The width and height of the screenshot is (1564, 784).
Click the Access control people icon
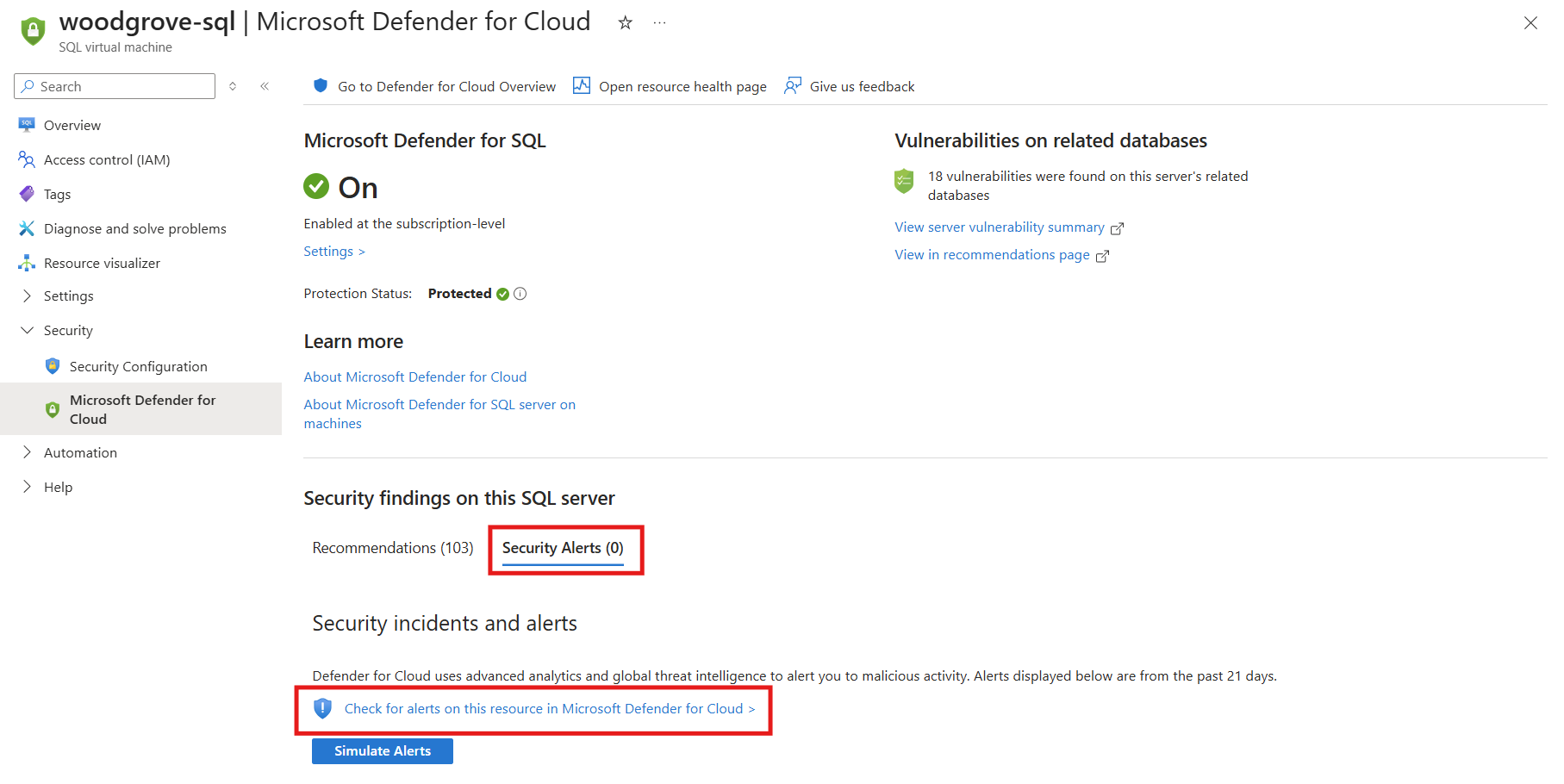click(27, 159)
